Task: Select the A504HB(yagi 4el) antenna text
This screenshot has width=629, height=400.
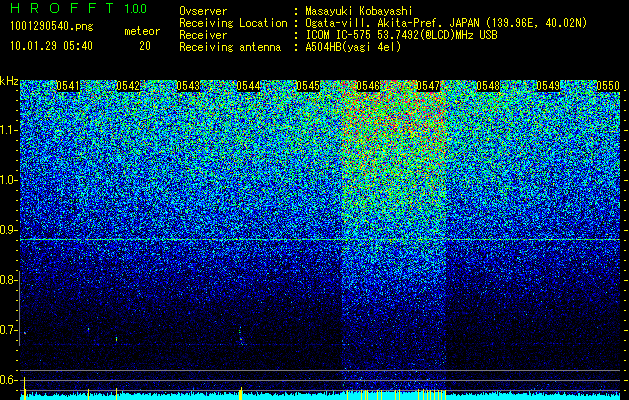Action: coord(353,47)
